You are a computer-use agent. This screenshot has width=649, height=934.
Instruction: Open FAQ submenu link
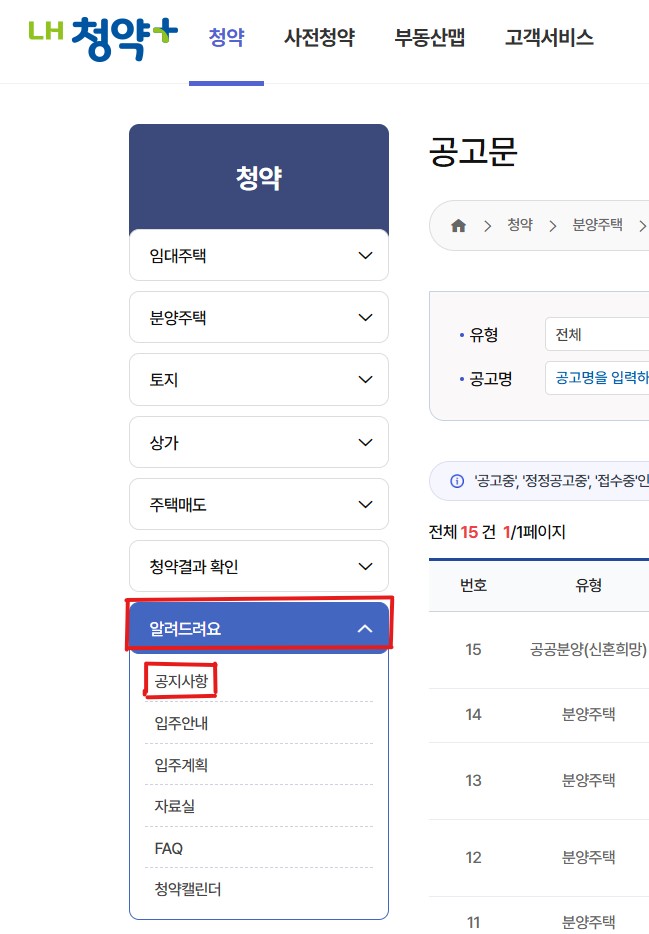click(169, 848)
